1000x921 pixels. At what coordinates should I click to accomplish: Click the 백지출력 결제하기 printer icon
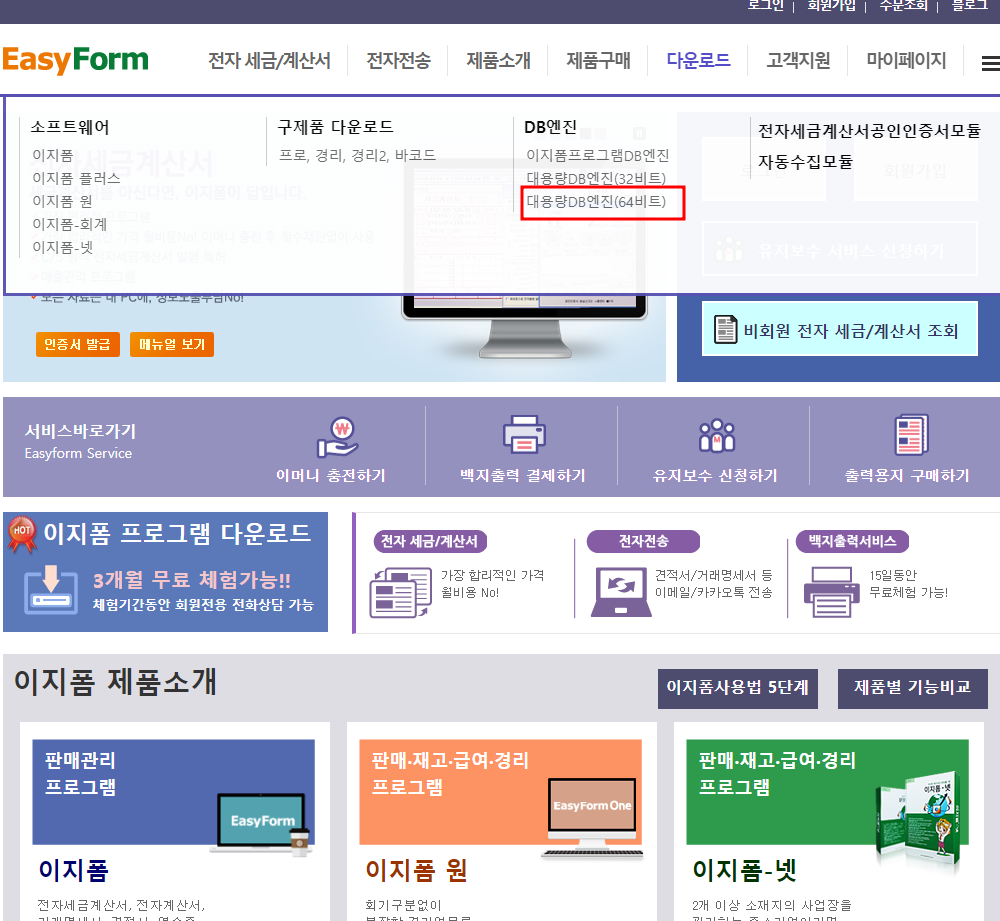tap(524, 434)
